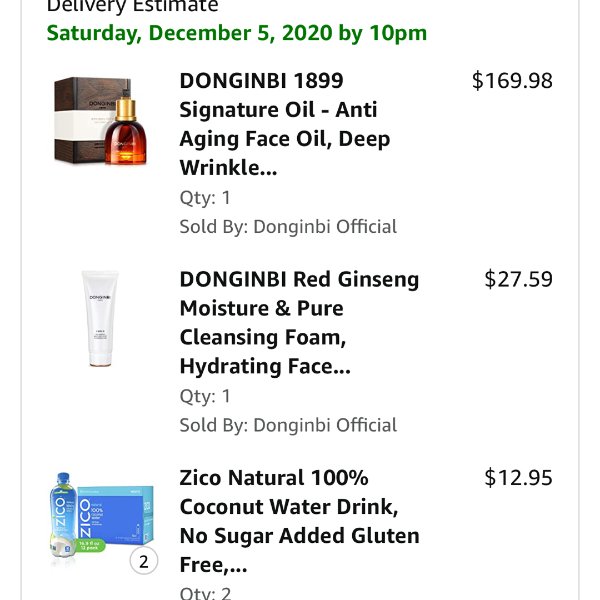Click the Delivery Estimate heading

pos(132,6)
